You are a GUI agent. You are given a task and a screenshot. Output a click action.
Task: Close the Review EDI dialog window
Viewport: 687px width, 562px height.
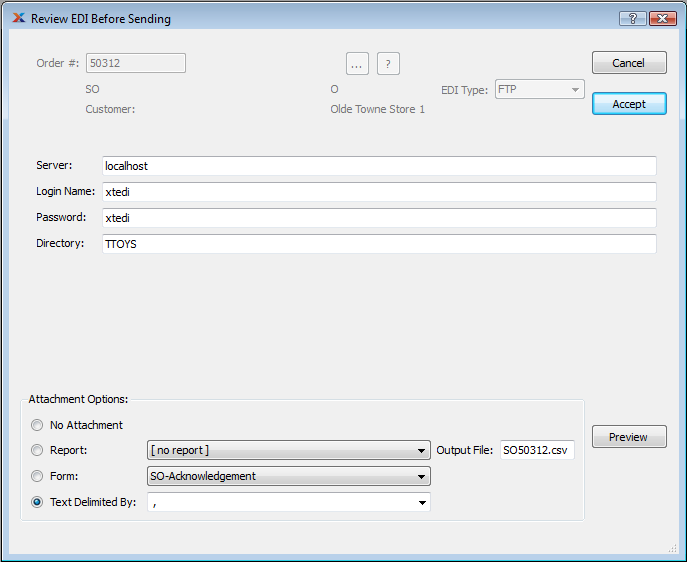[661, 18]
